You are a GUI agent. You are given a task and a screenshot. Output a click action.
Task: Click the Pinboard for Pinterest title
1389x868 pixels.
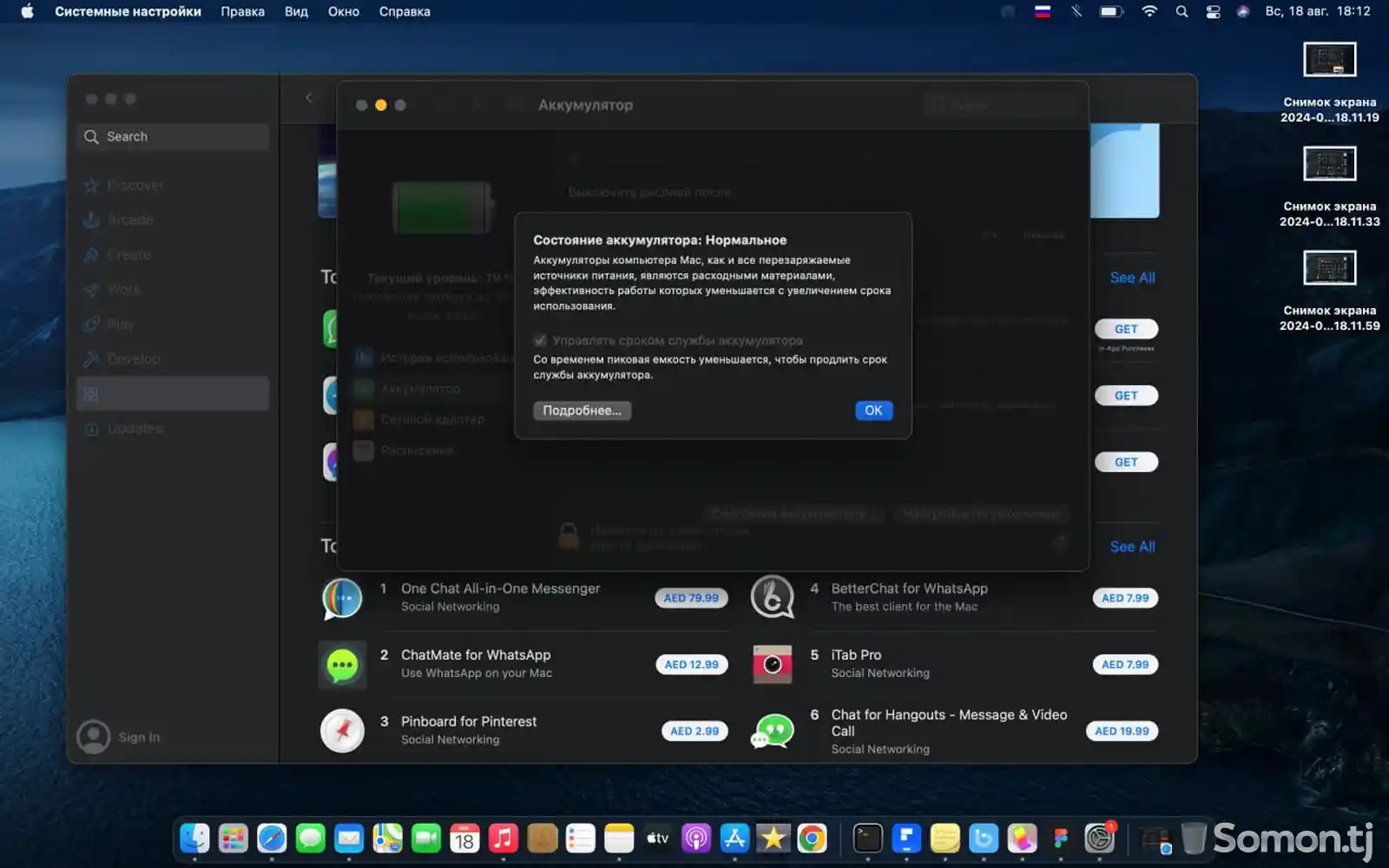point(469,721)
